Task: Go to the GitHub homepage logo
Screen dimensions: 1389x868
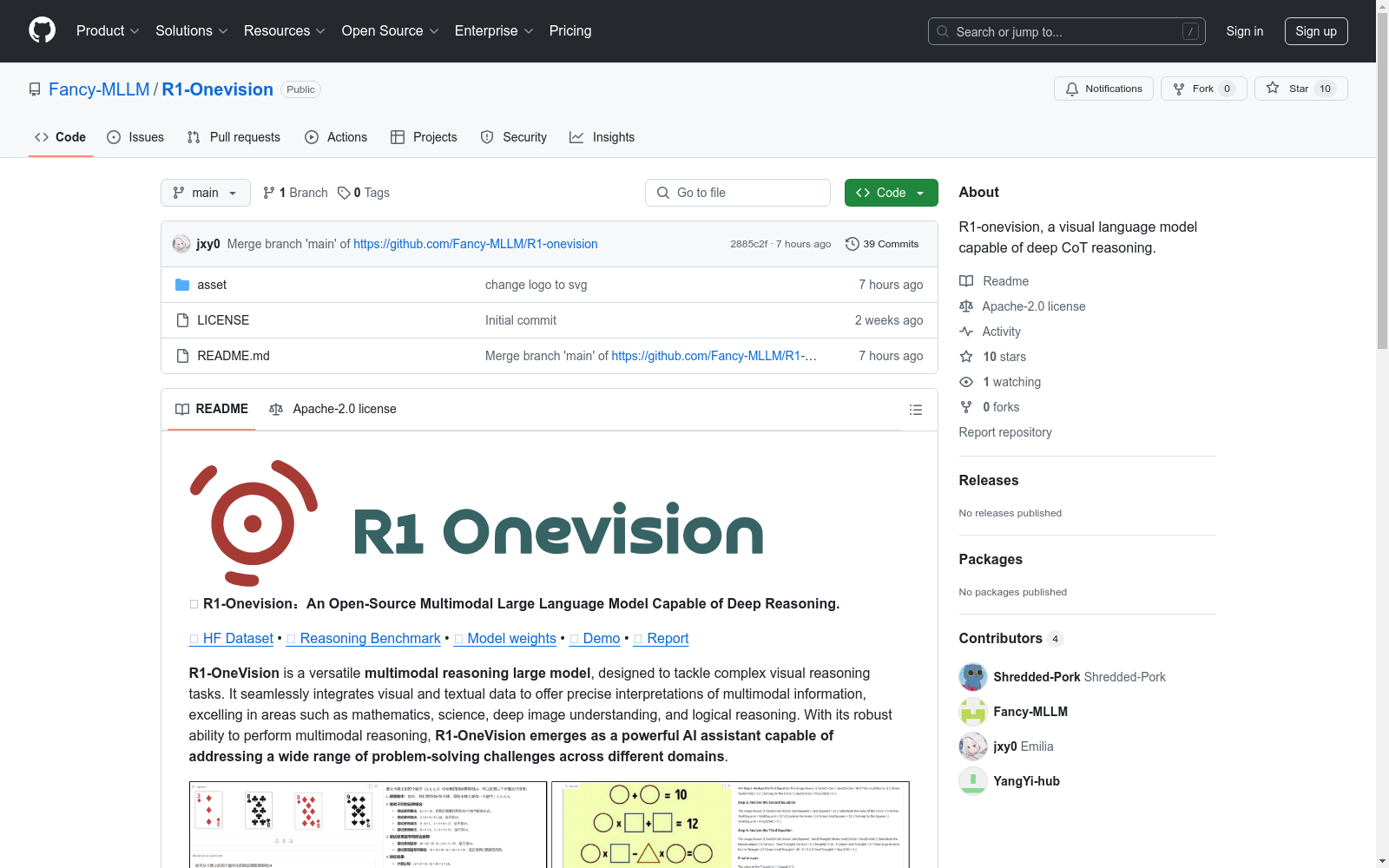Action: pyautogui.click(x=42, y=30)
